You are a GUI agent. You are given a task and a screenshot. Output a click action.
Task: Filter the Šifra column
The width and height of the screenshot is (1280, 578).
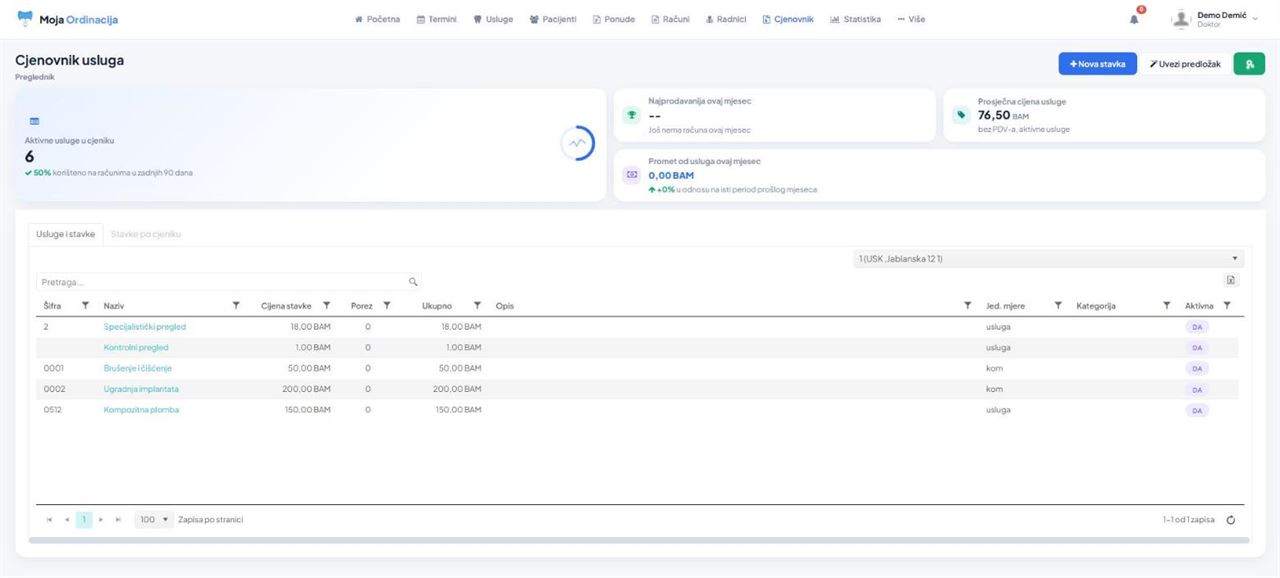(x=85, y=305)
